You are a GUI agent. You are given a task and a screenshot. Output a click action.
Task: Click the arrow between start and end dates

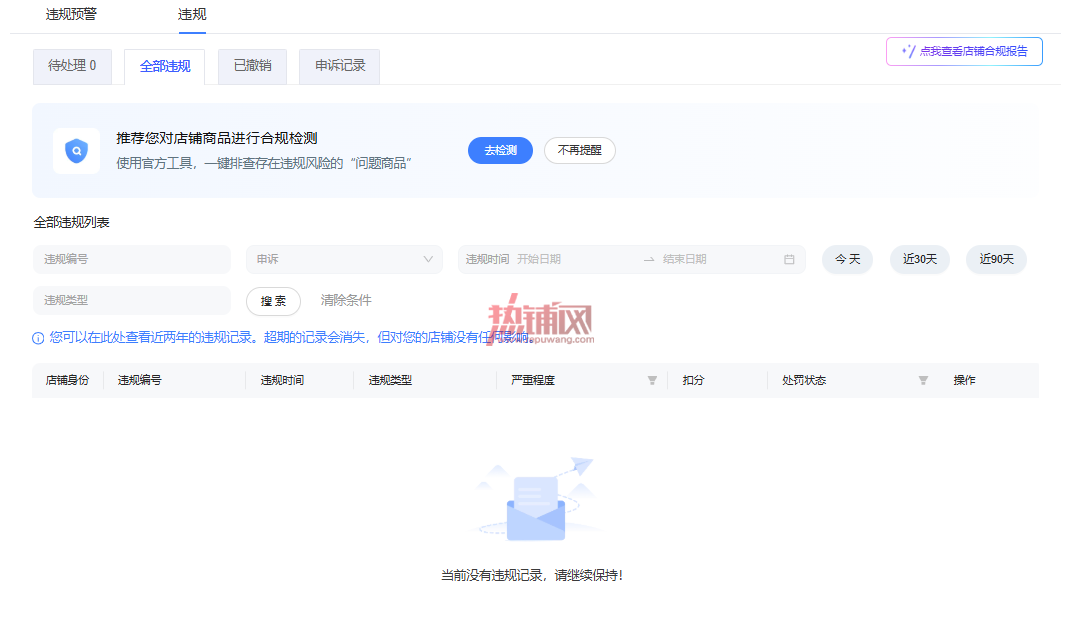(649, 260)
